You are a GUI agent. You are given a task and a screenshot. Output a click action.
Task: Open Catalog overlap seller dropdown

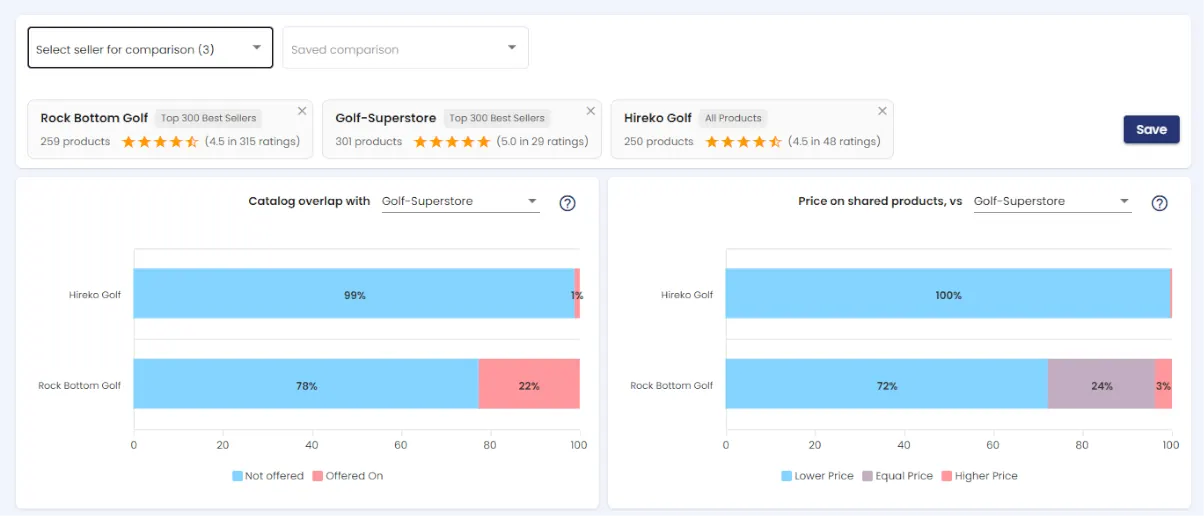pyautogui.click(x=460, y=202)
